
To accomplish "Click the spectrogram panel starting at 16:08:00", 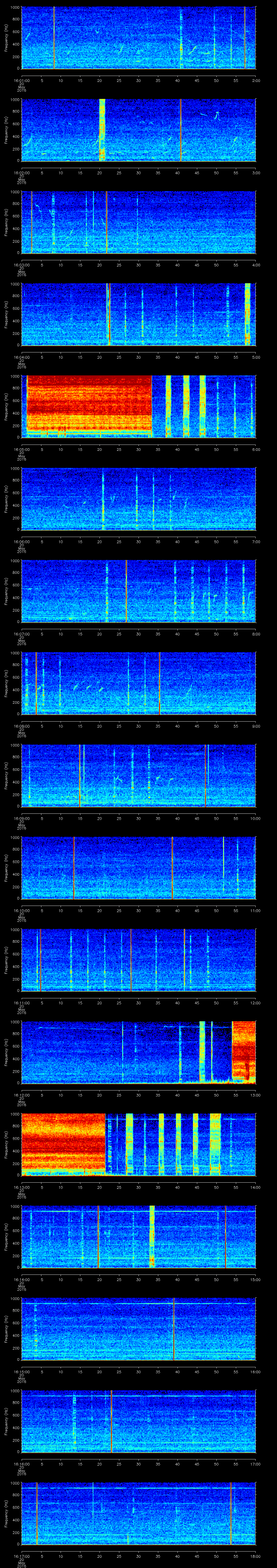I will (138, 683).
